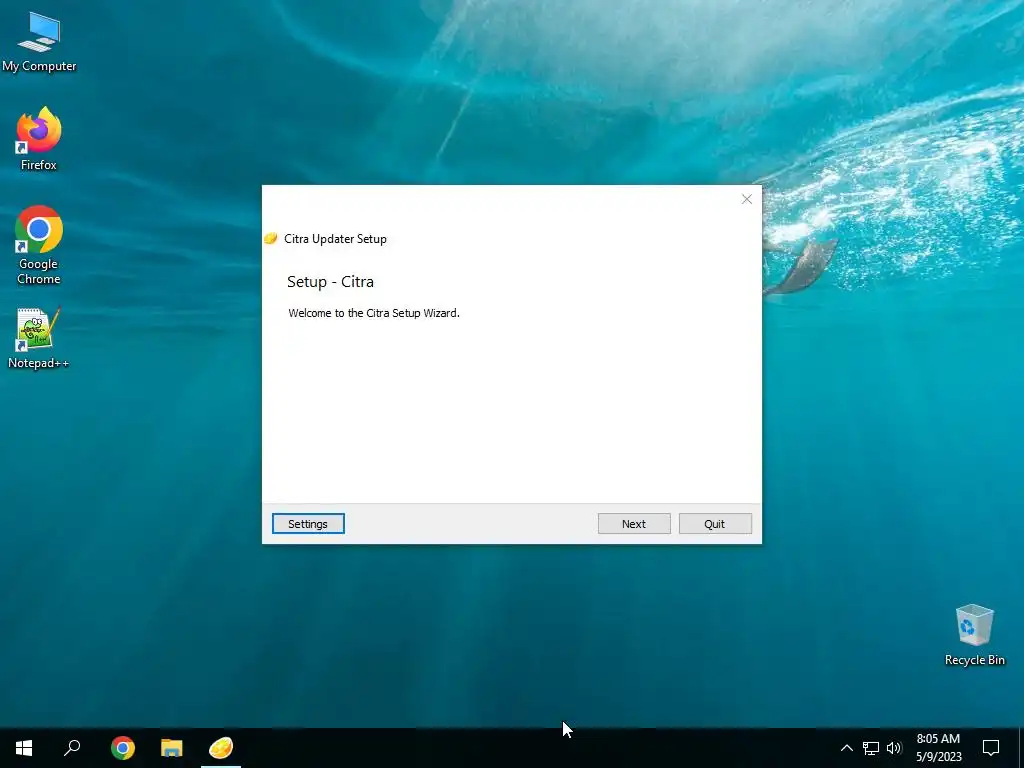Open the Windows Start menu
This screenshot has width=1024, height=768.
(24, 748)
